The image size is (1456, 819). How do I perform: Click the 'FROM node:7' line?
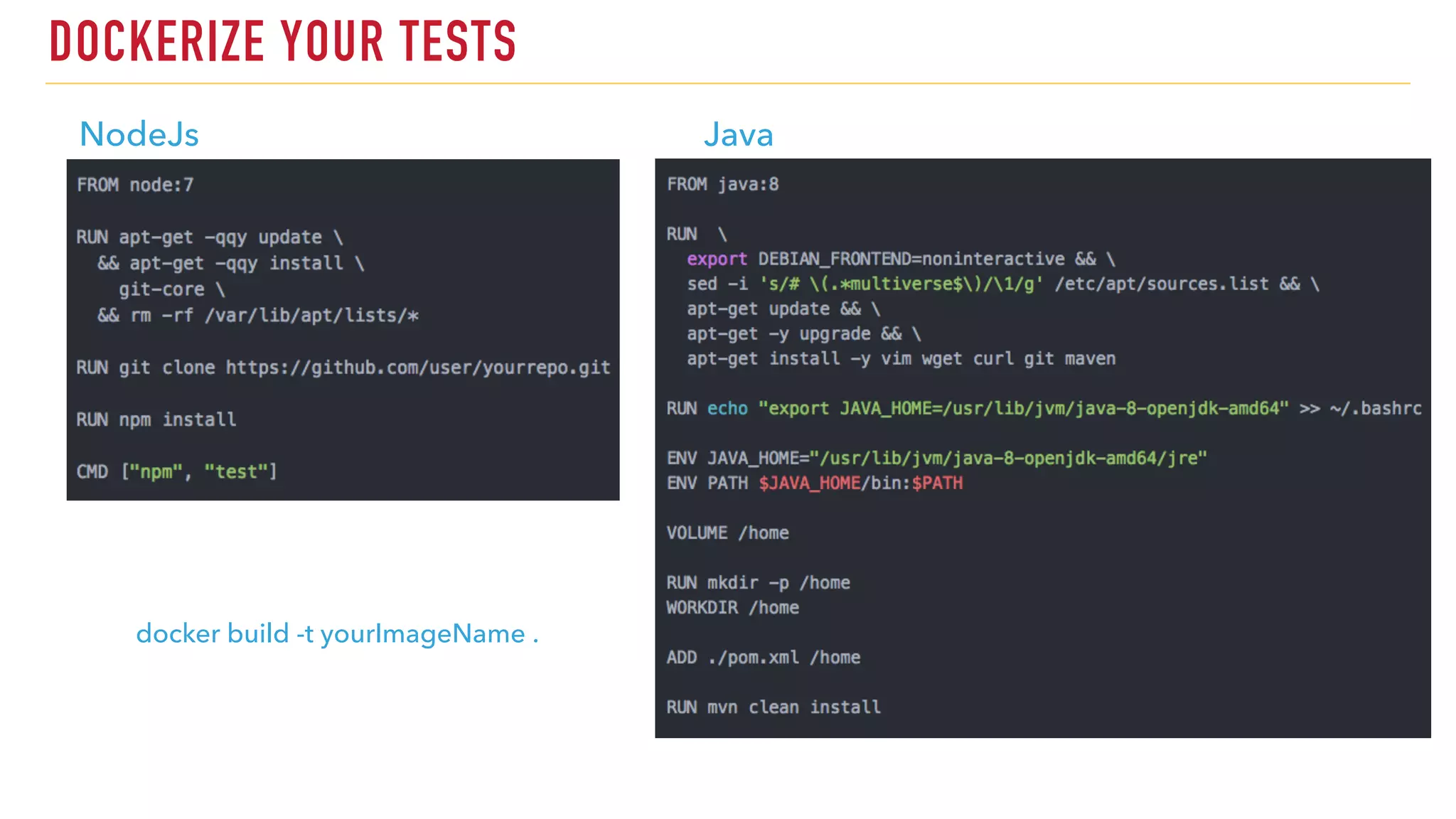(135, 185)
